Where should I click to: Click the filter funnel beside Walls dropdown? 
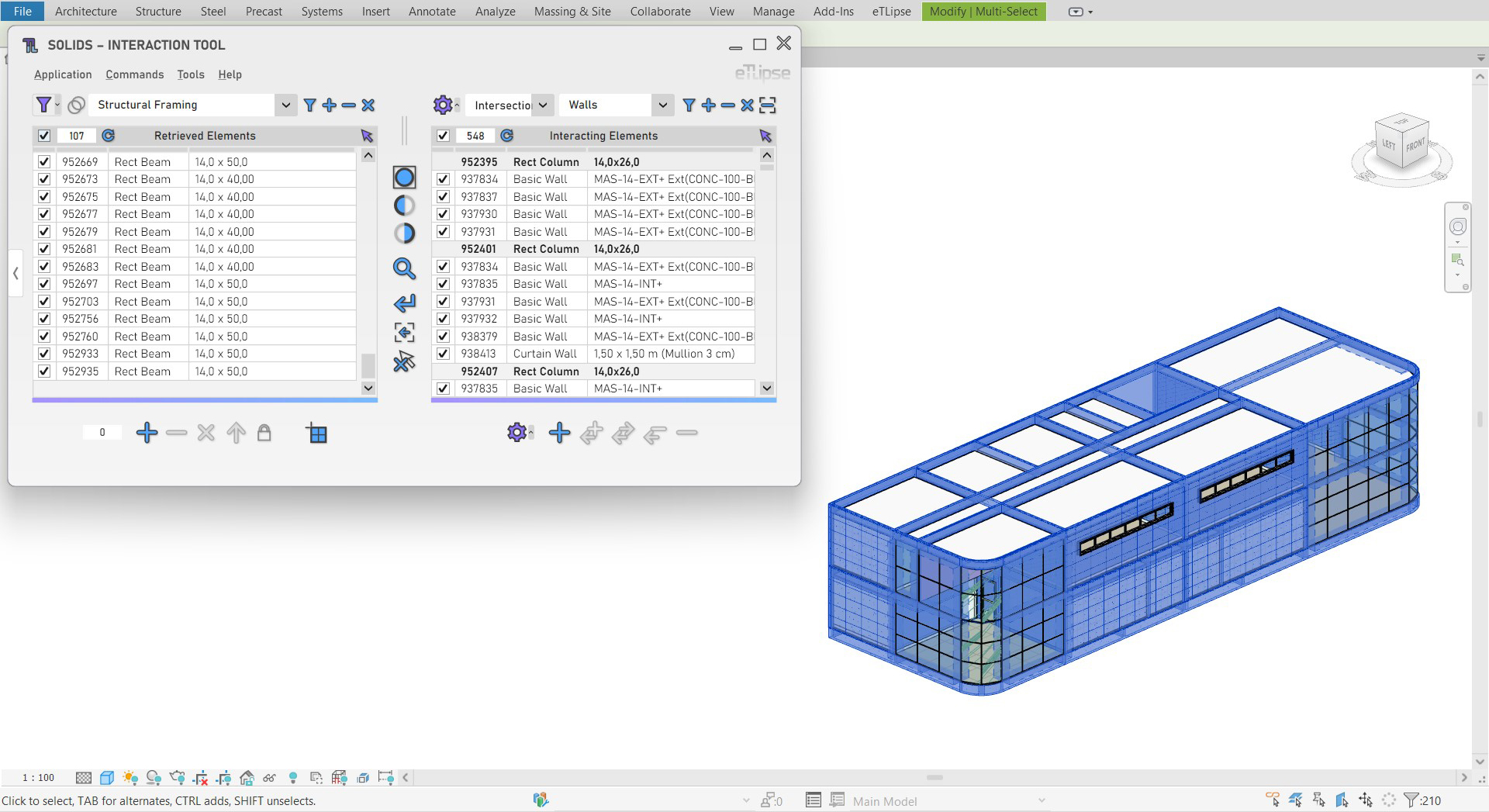(689, 105)
